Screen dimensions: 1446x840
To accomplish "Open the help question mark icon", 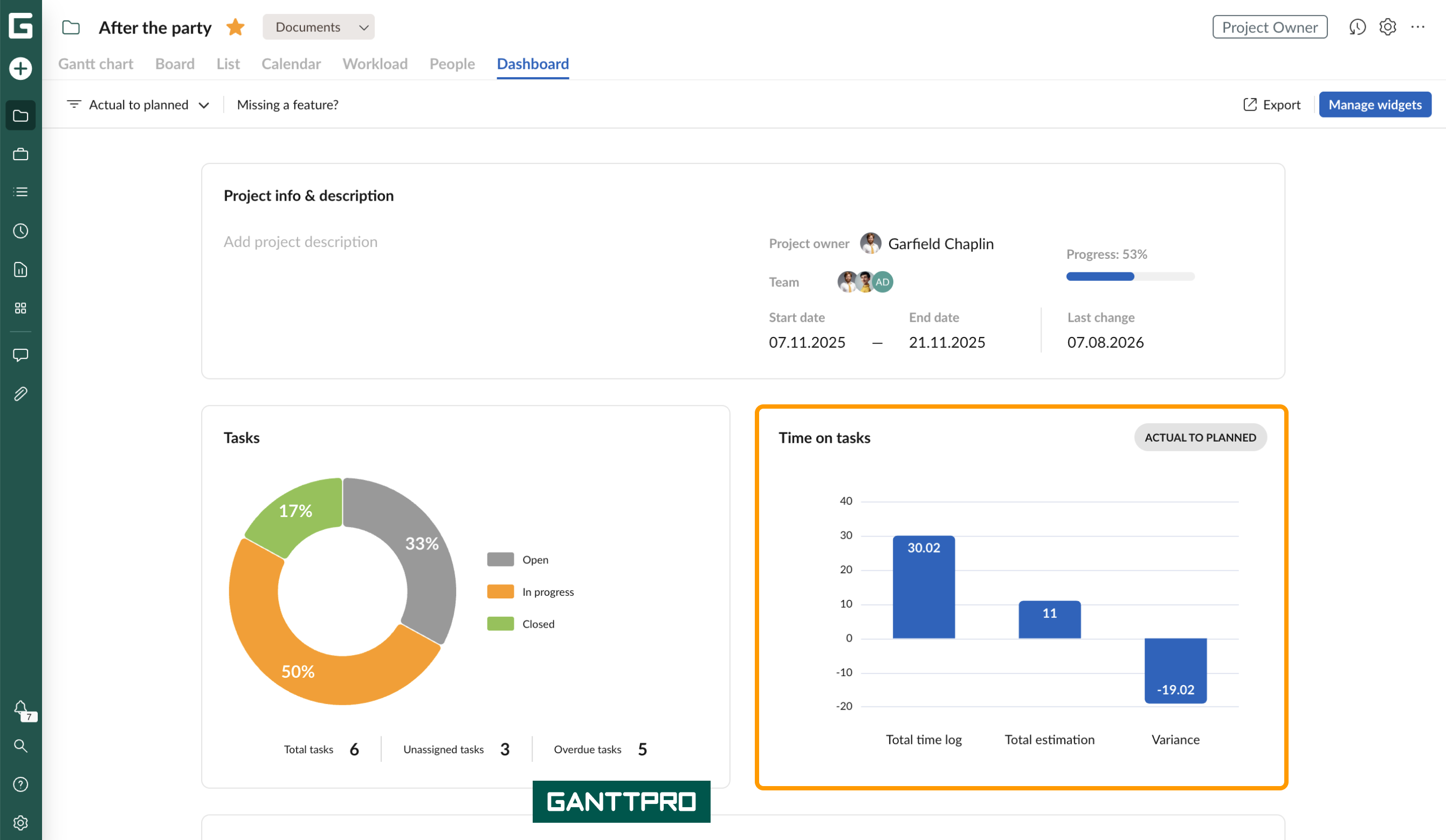I will click(x=20, y=784).
